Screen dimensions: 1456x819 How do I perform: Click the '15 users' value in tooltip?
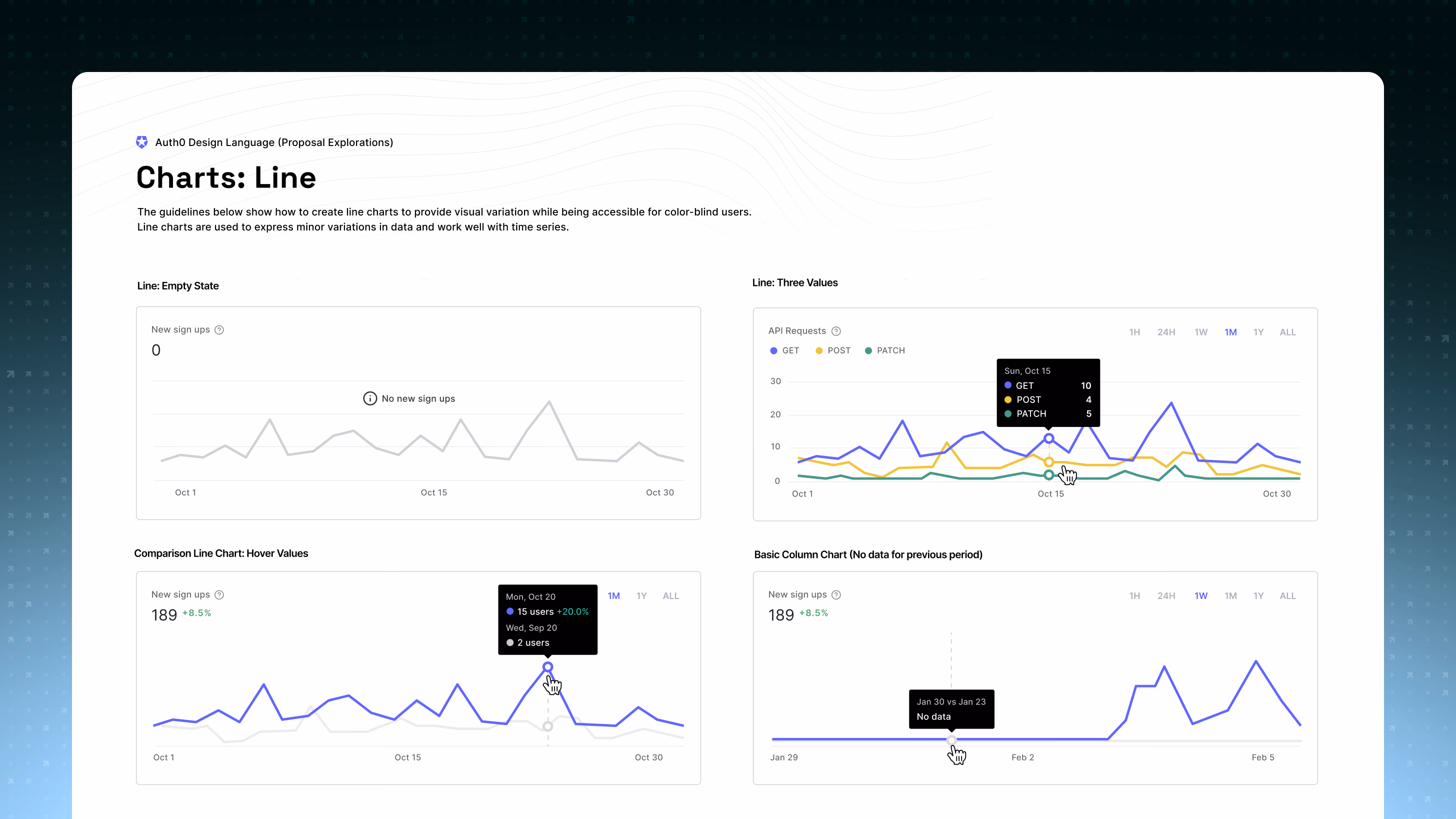(535, 611)
